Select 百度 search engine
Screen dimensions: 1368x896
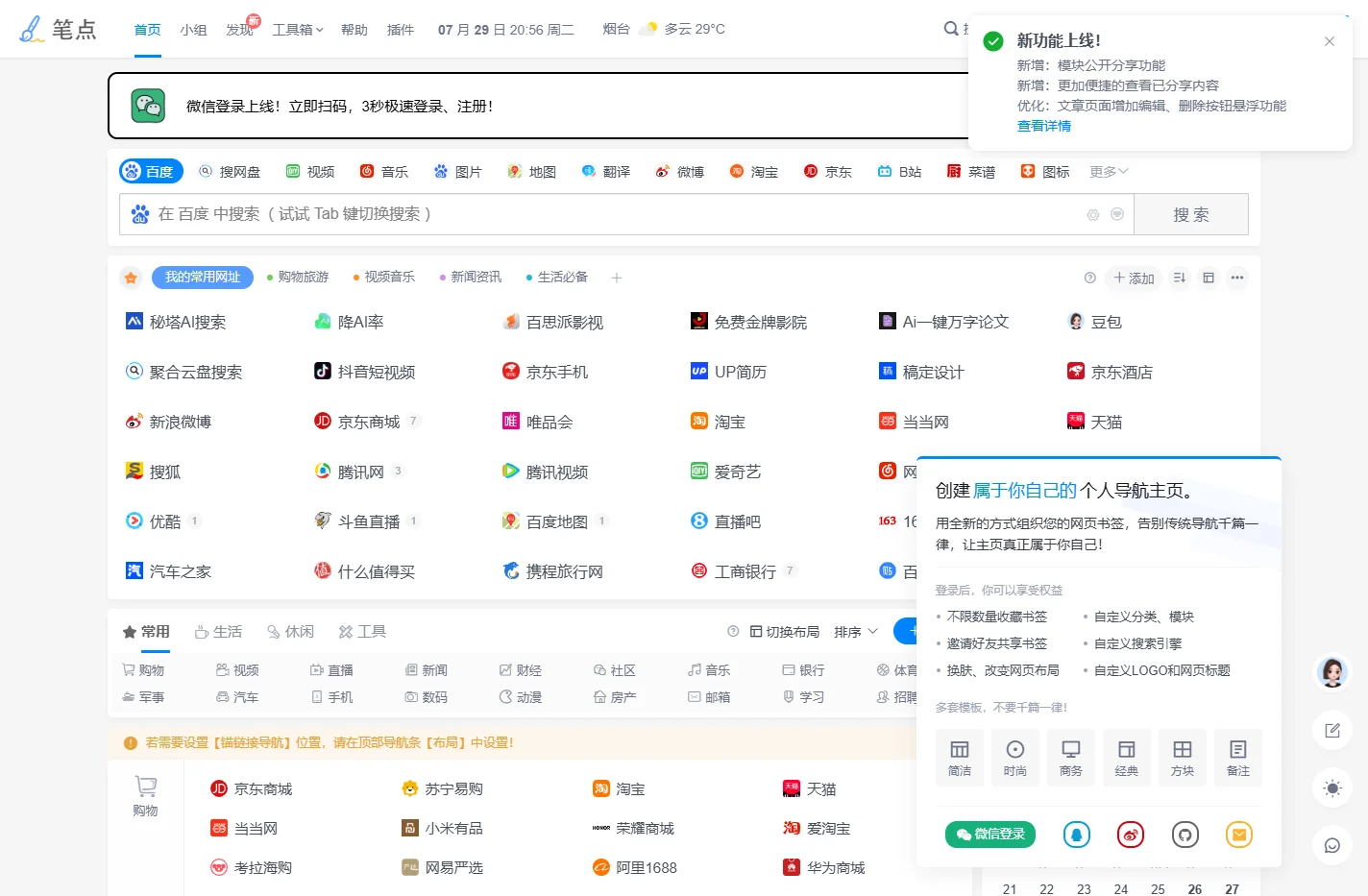pyautogui.click(x=150, y=171)
